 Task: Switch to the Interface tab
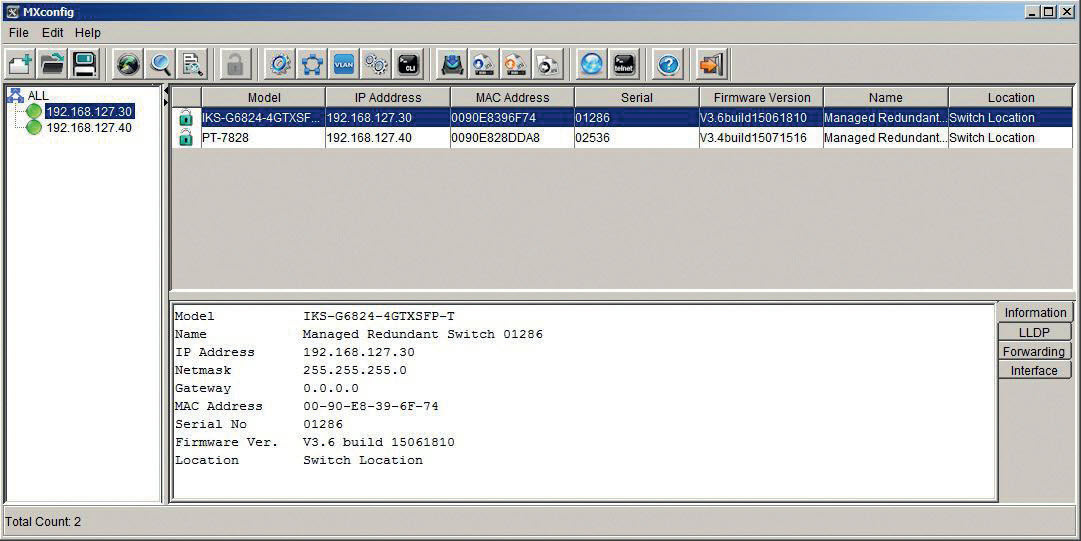coord(1033,370)
